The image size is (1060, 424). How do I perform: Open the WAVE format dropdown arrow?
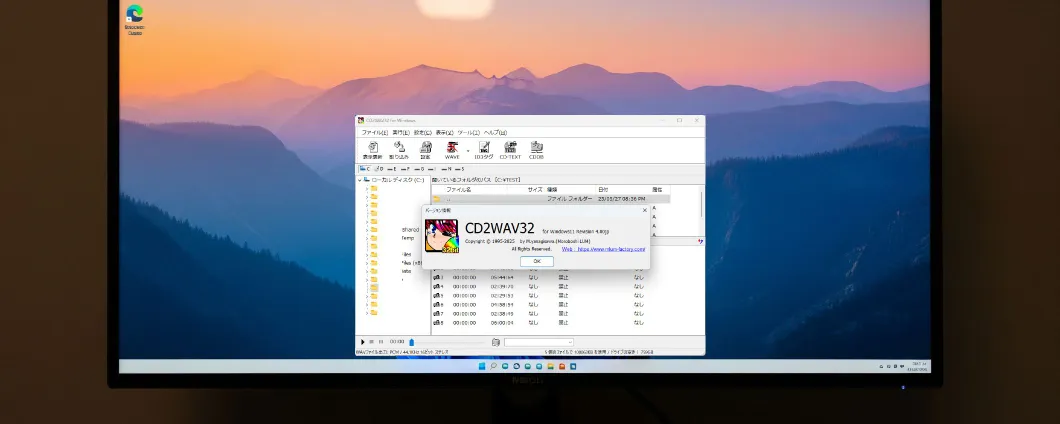pyautogui.click(x=468, y=151)
